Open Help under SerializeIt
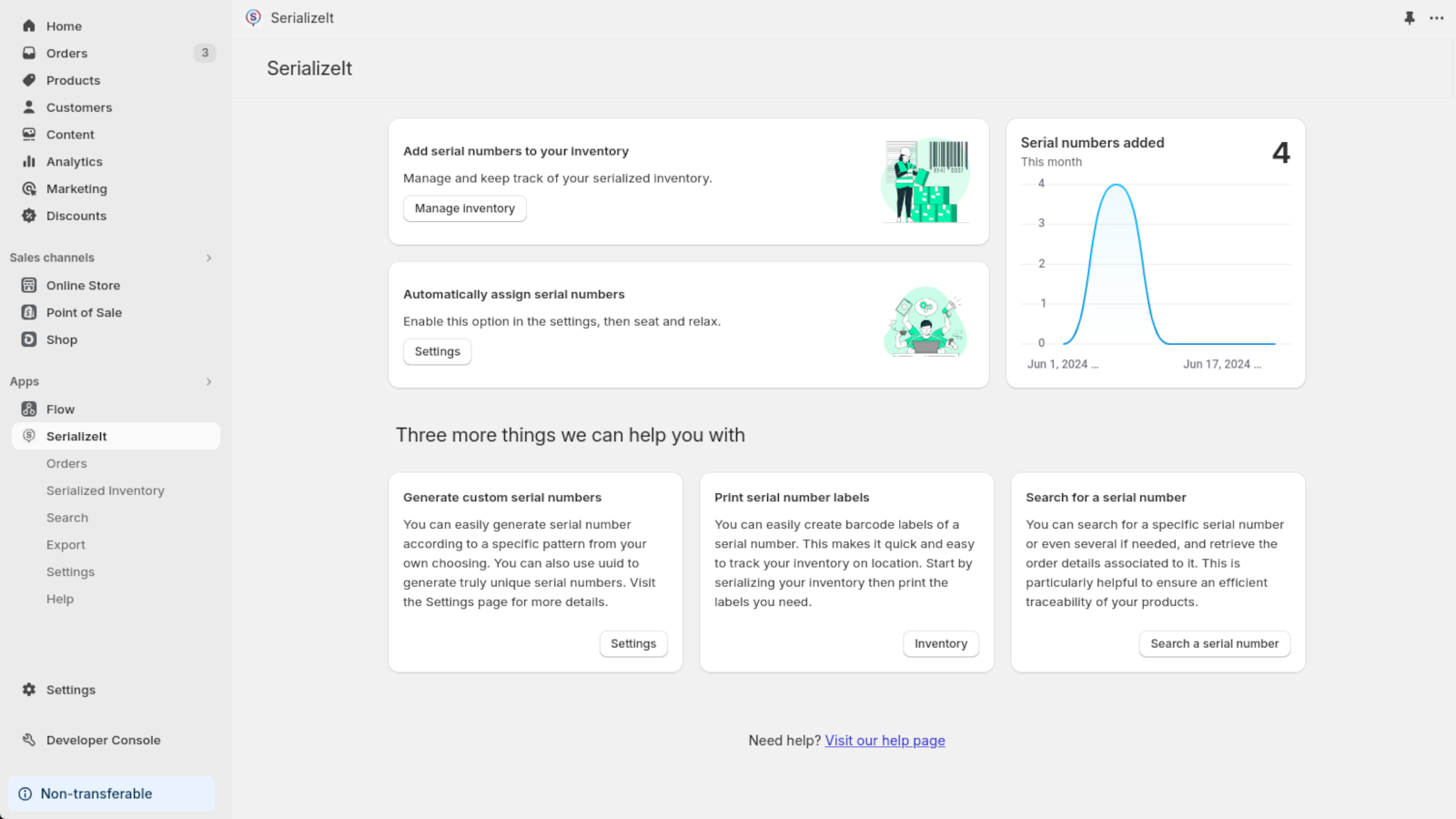 coord(60,599)
